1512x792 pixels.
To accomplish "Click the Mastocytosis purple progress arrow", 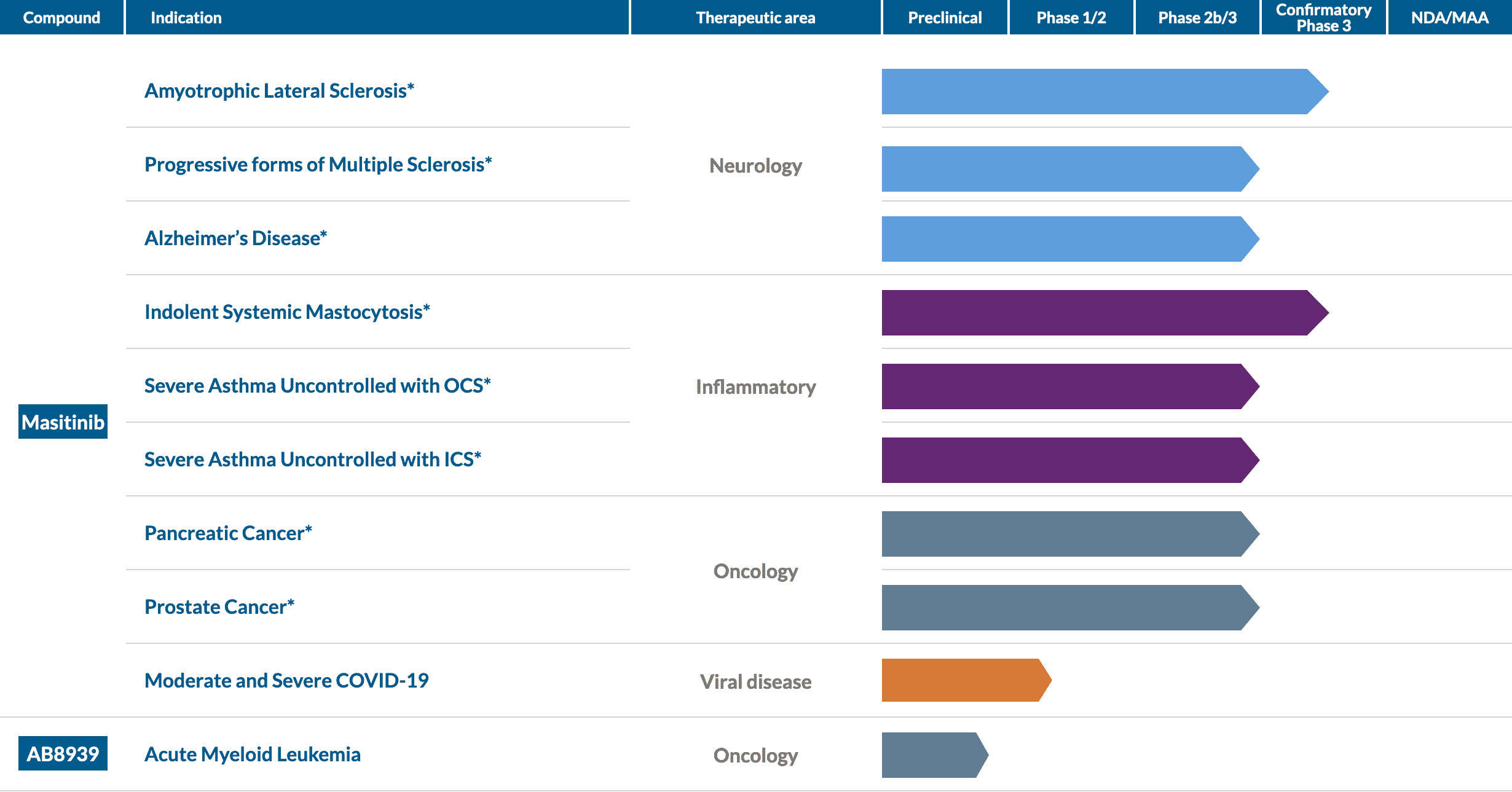I will (1105, 313).
